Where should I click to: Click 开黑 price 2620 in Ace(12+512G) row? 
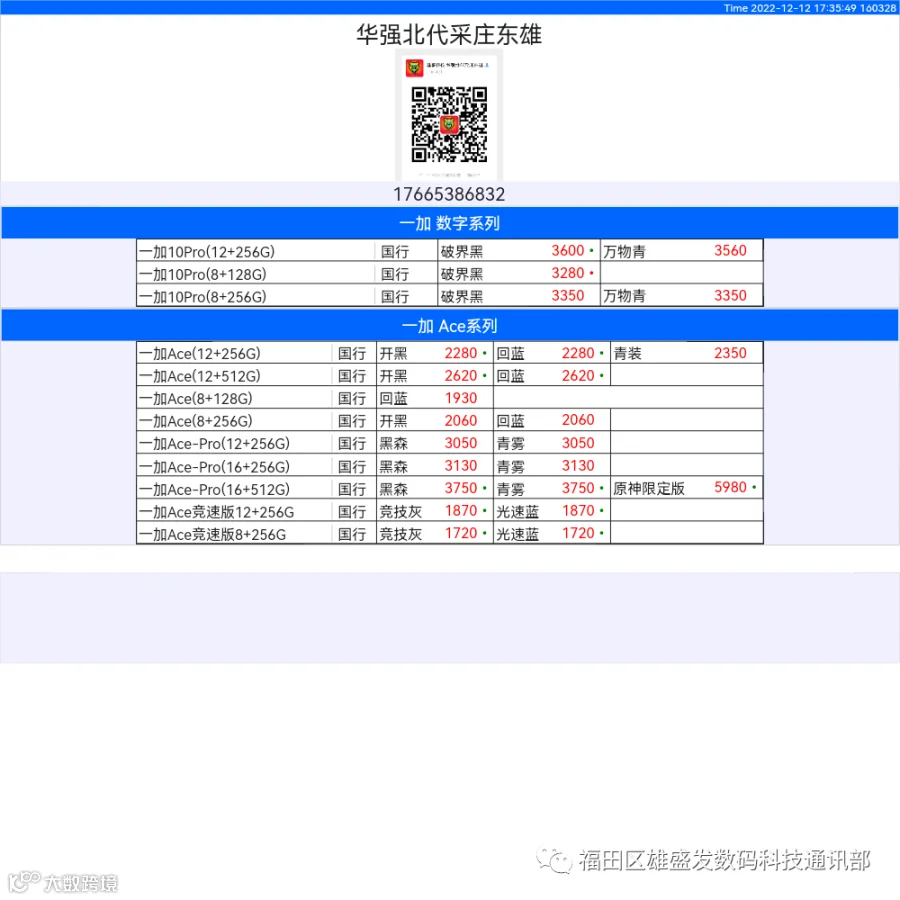(x=461, y=375)
